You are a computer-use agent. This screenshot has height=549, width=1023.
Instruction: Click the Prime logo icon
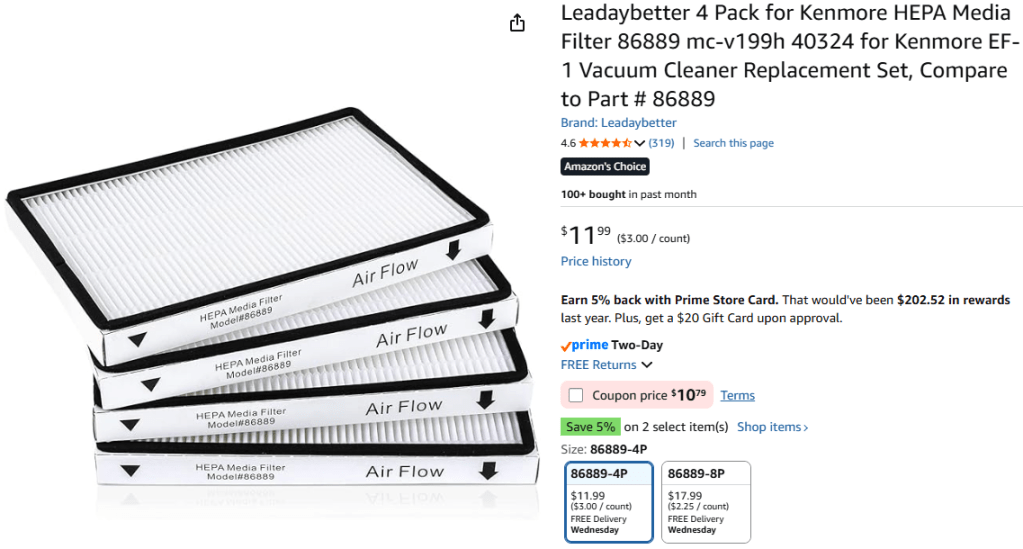point(585,345)
